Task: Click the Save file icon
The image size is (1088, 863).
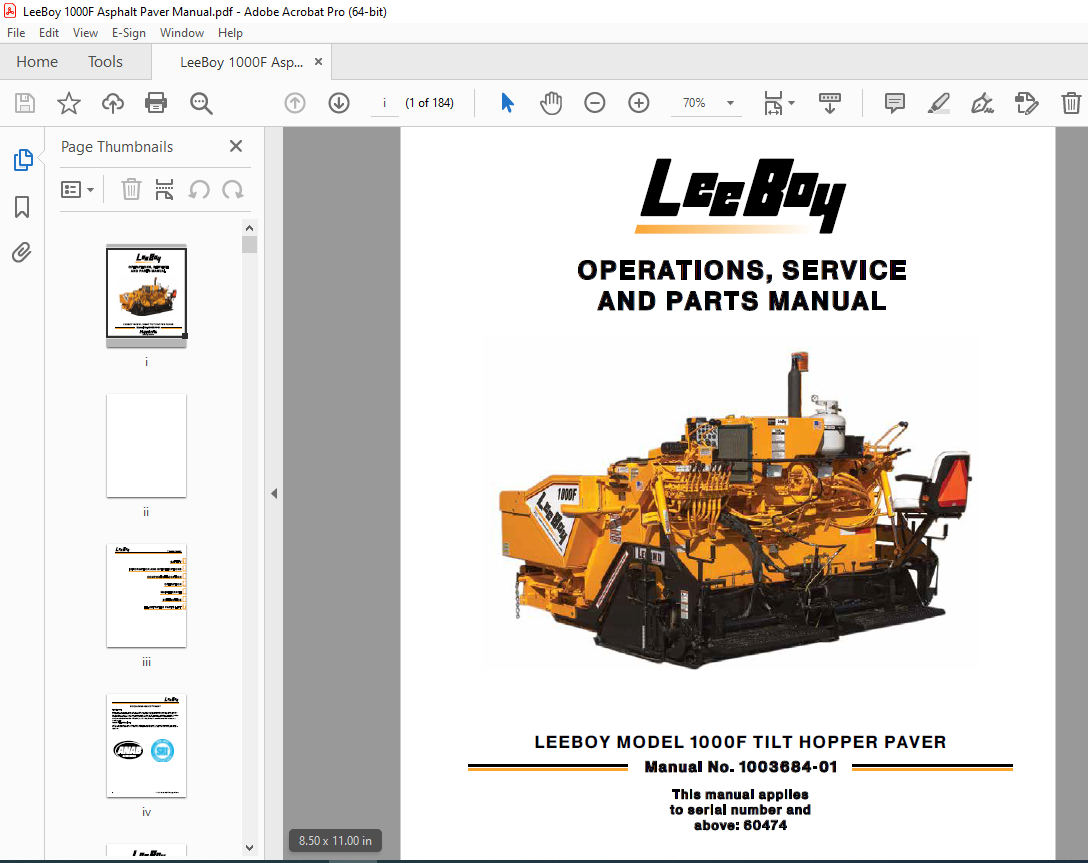Action: point(25,103)
